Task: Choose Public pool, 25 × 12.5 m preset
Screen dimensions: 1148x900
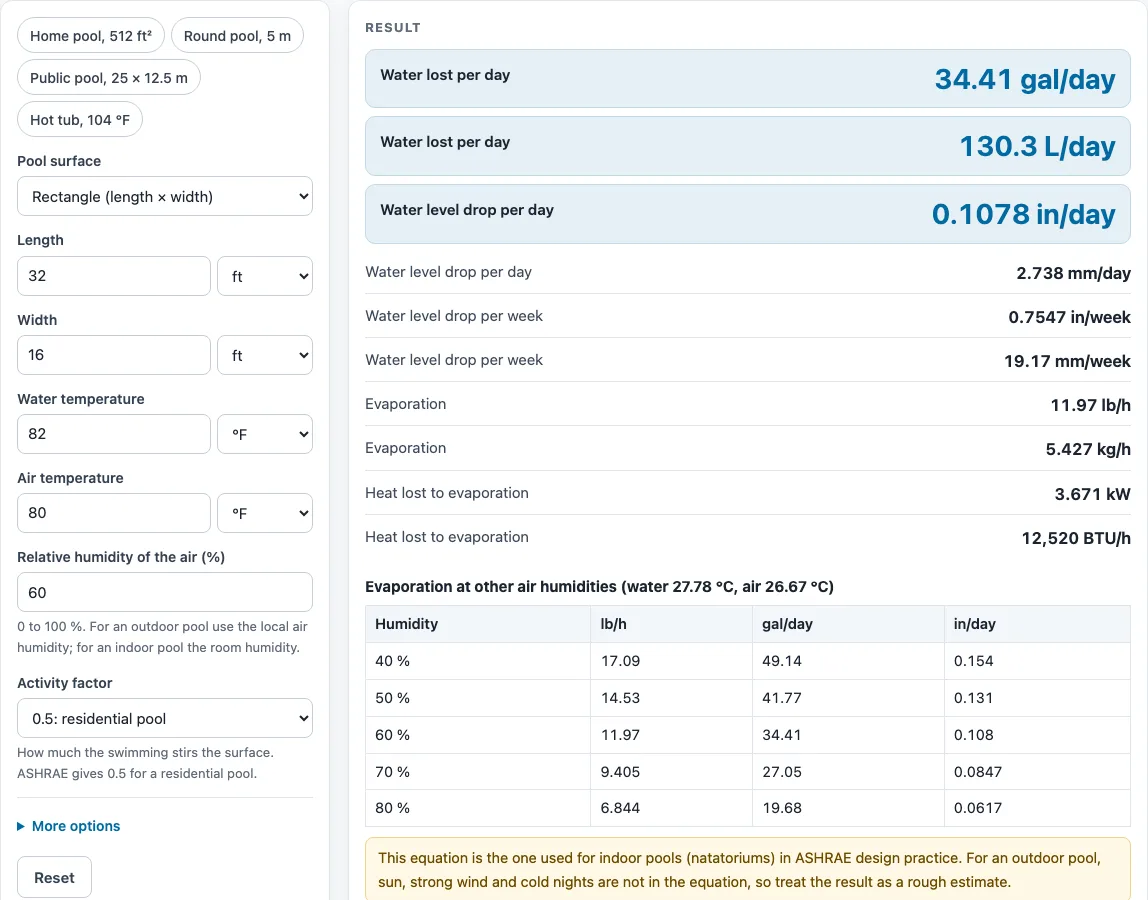Action: point(109,78)
